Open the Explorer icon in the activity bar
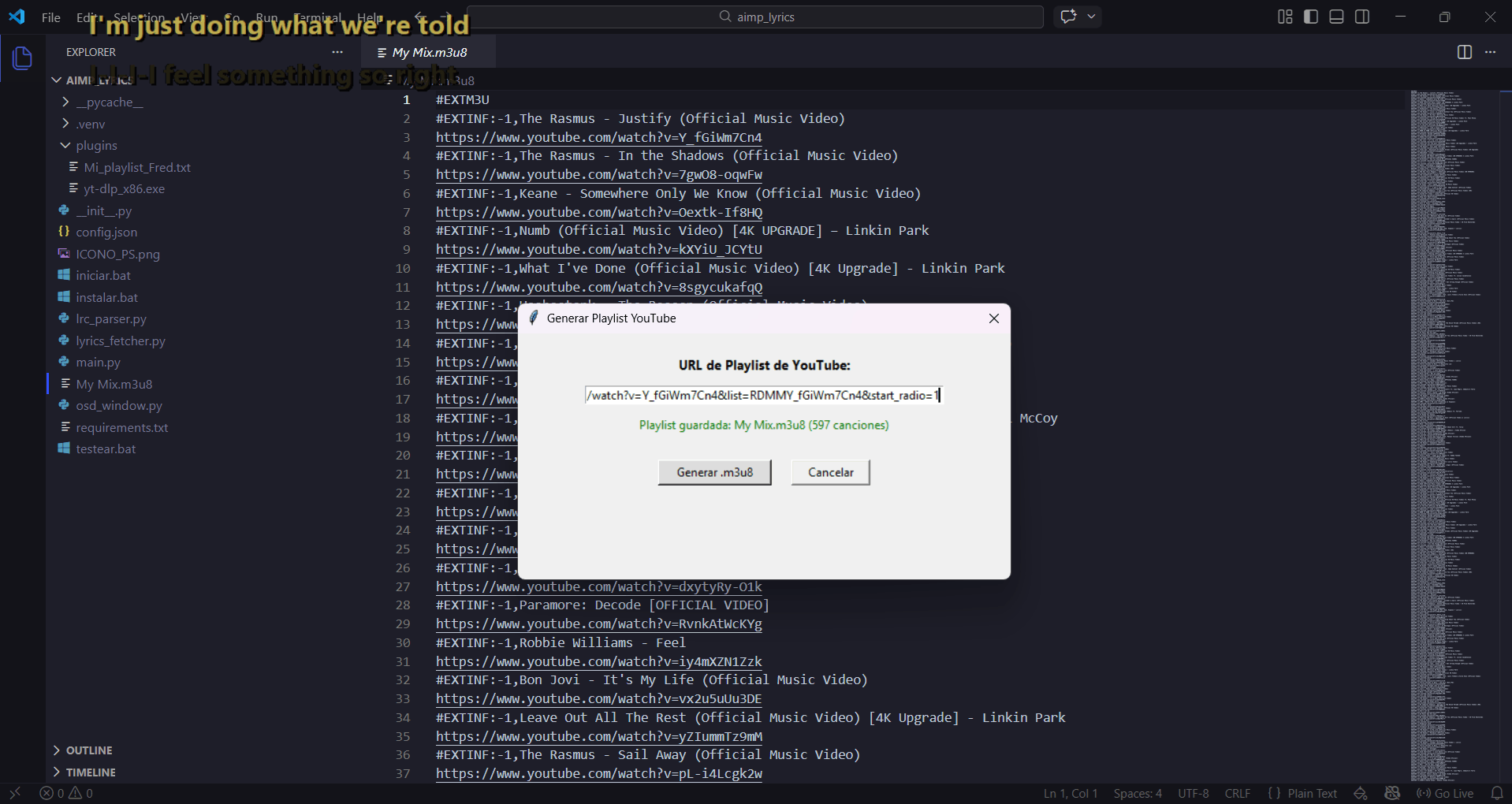 tap(23, 58)
